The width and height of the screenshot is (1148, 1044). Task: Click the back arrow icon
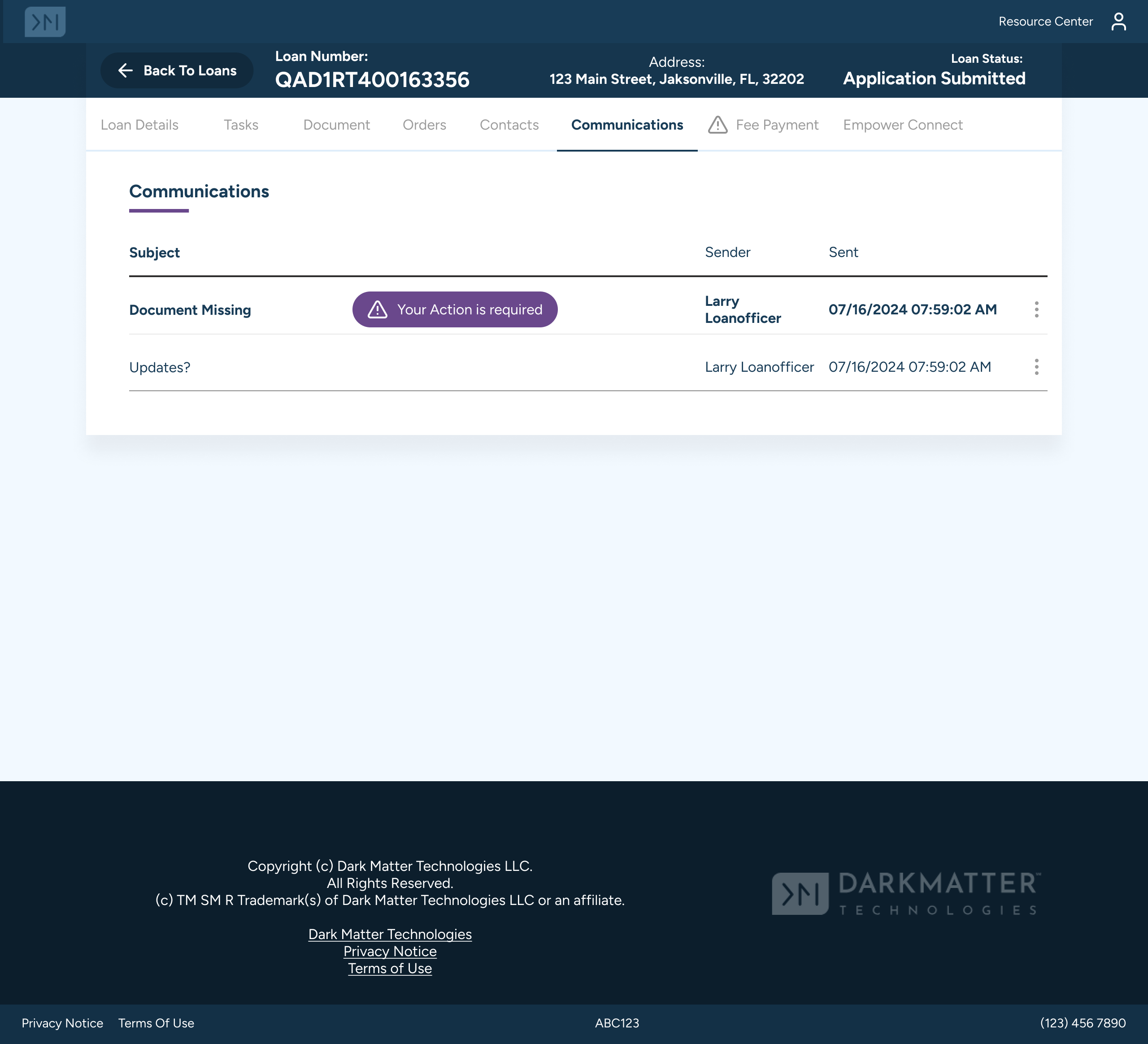point(125,70)
